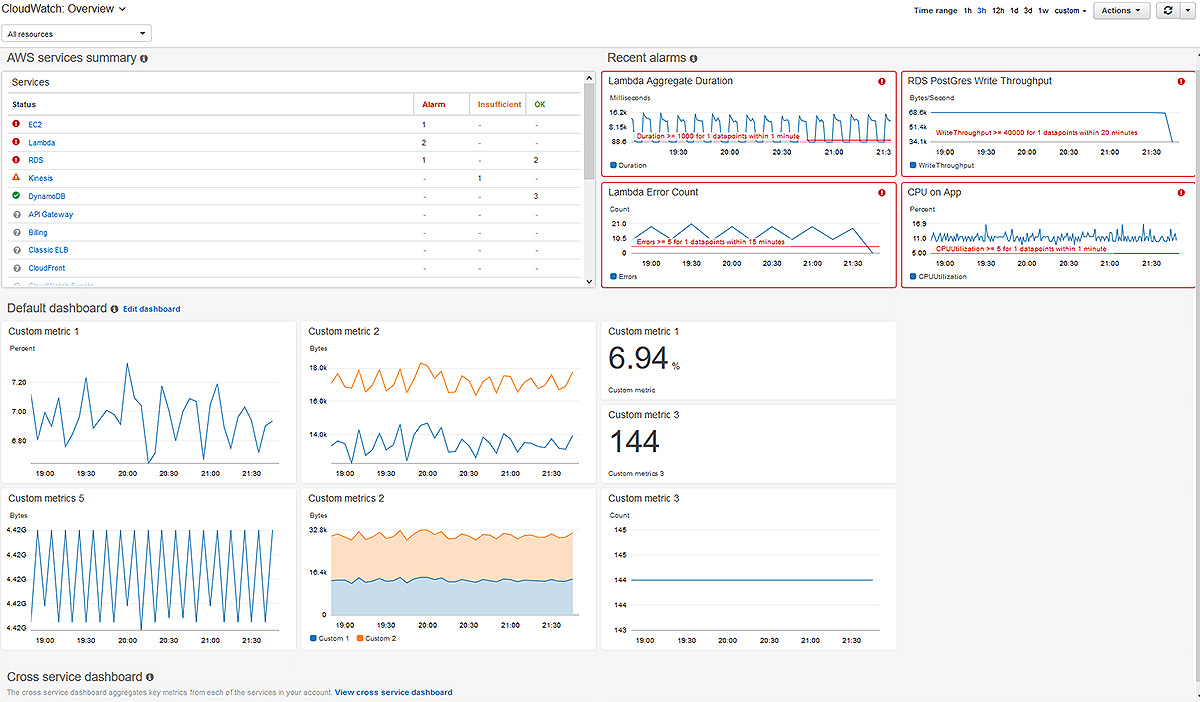
Task: Open the Kinesis service link
Action: [40, 179]
